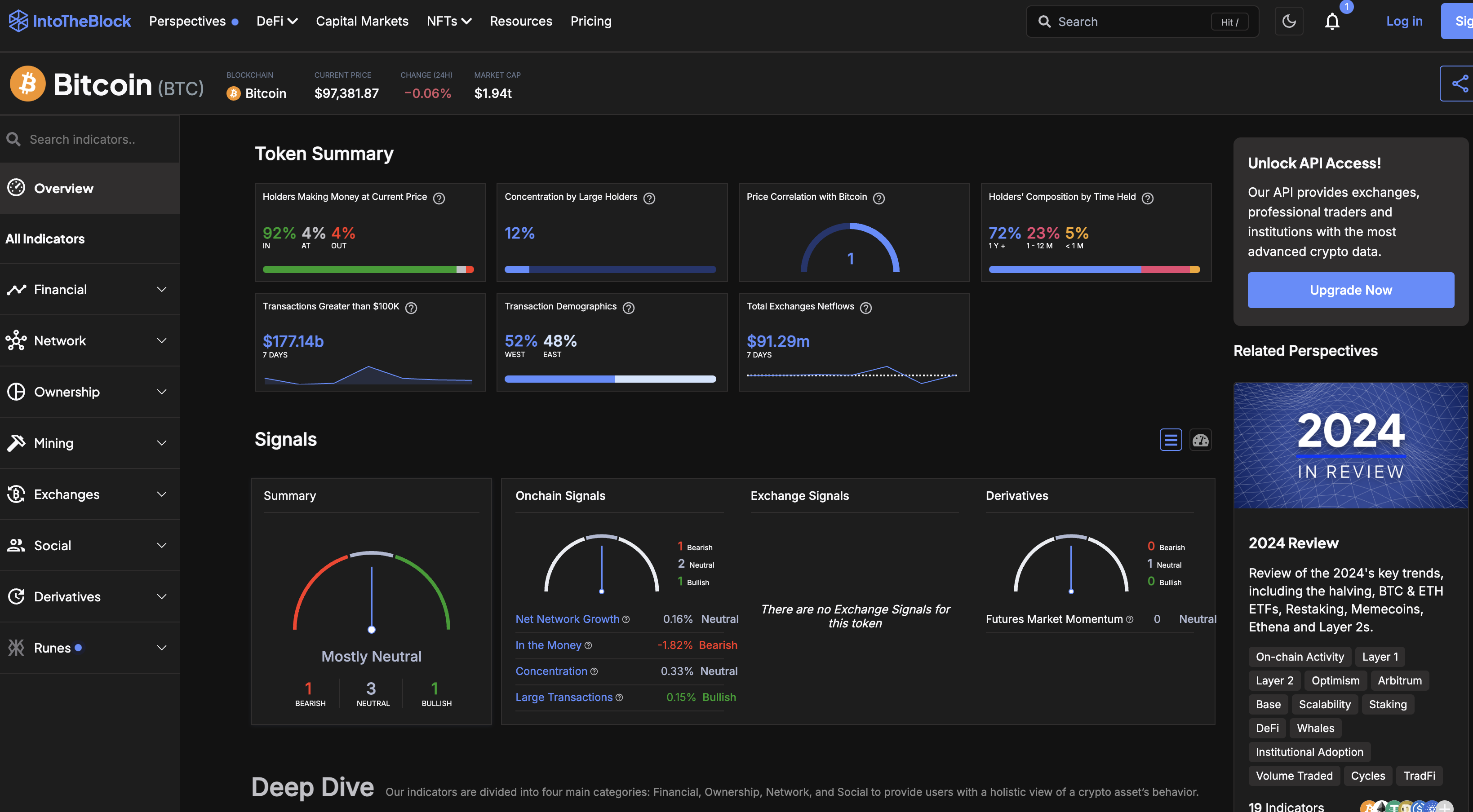Toggle dark mode moon icon
Image resolution: width=1473 pixels, height=812 pixels.
pos(1289,22)
